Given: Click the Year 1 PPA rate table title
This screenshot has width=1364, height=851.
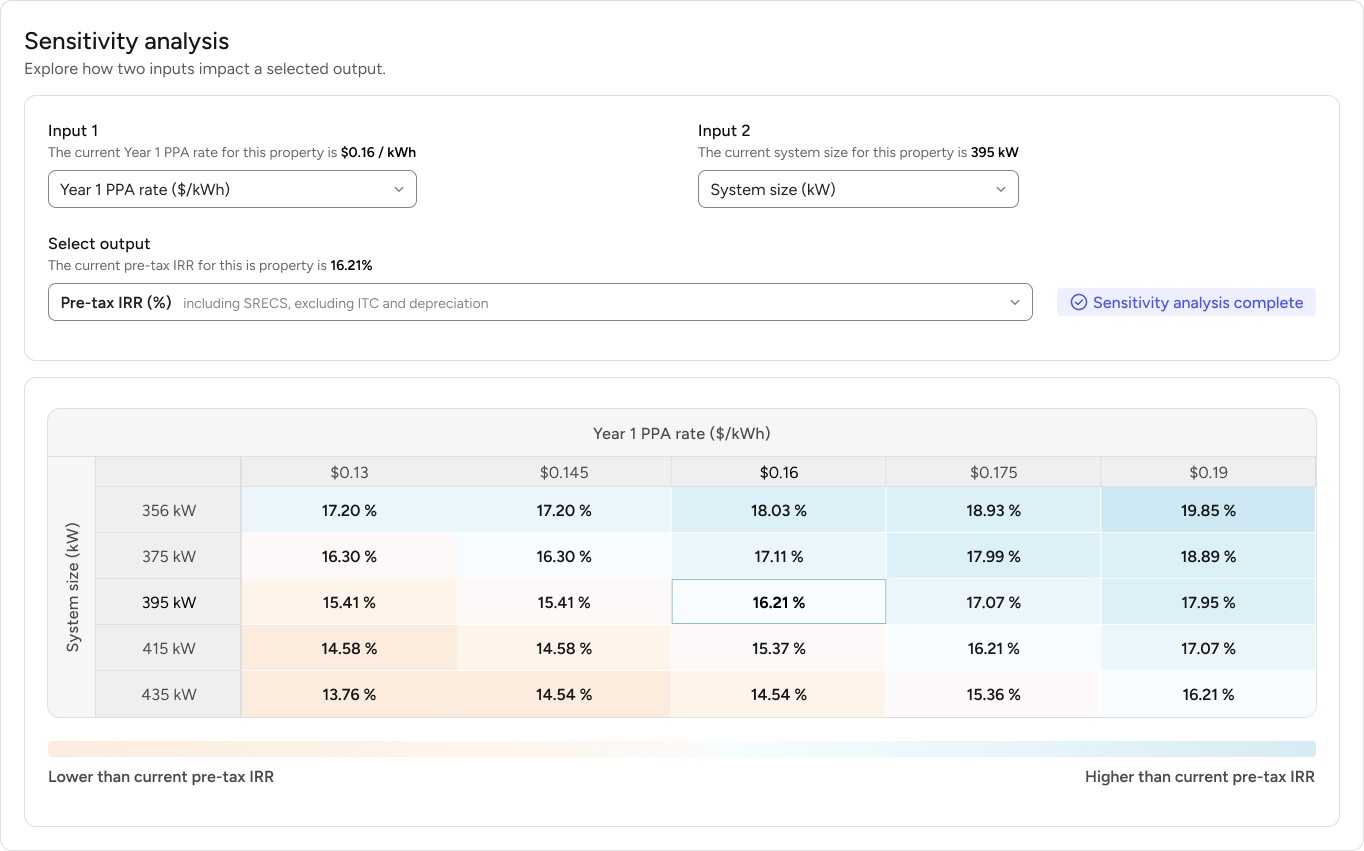Looking at the screenshot, I should click(x=682, y=433).
